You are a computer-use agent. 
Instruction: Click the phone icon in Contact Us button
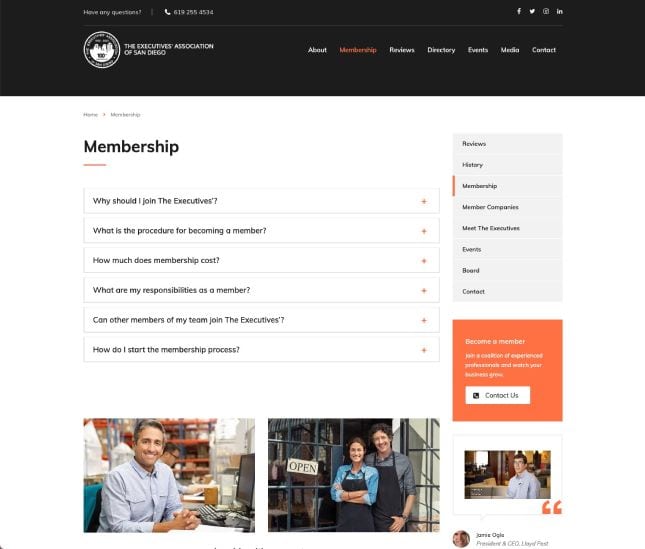(x=476, y=396)
